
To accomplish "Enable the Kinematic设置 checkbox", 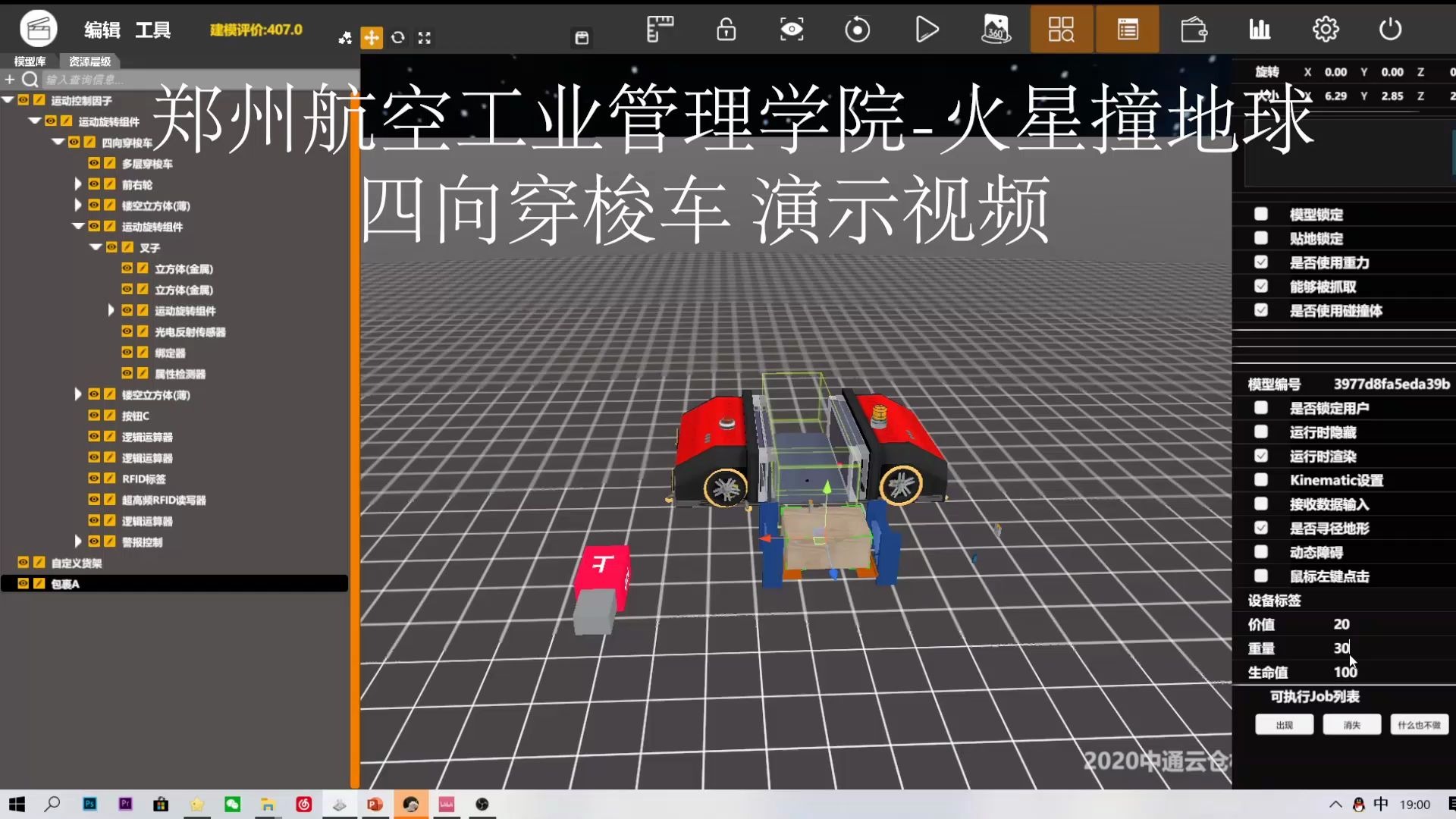I will 1261,480.
